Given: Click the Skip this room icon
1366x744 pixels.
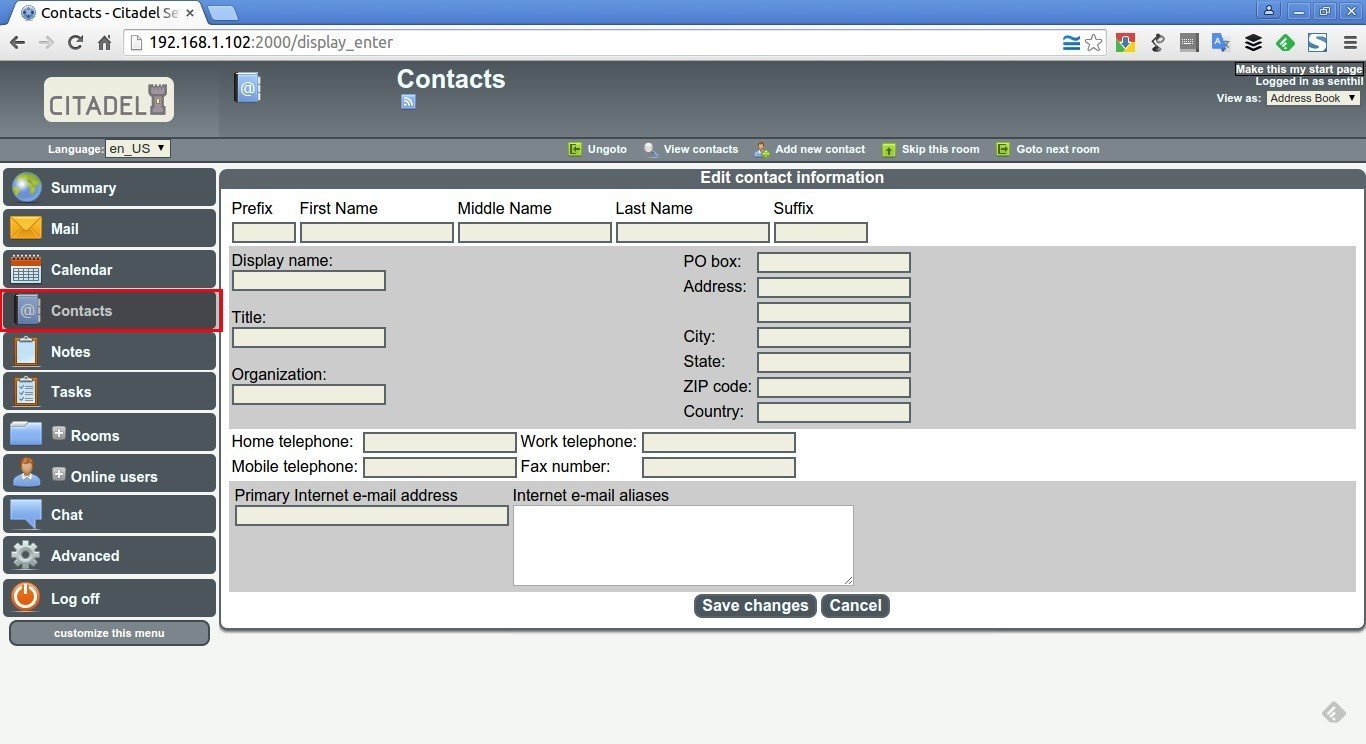Looking at the screenshot, I should pos(889,149).
